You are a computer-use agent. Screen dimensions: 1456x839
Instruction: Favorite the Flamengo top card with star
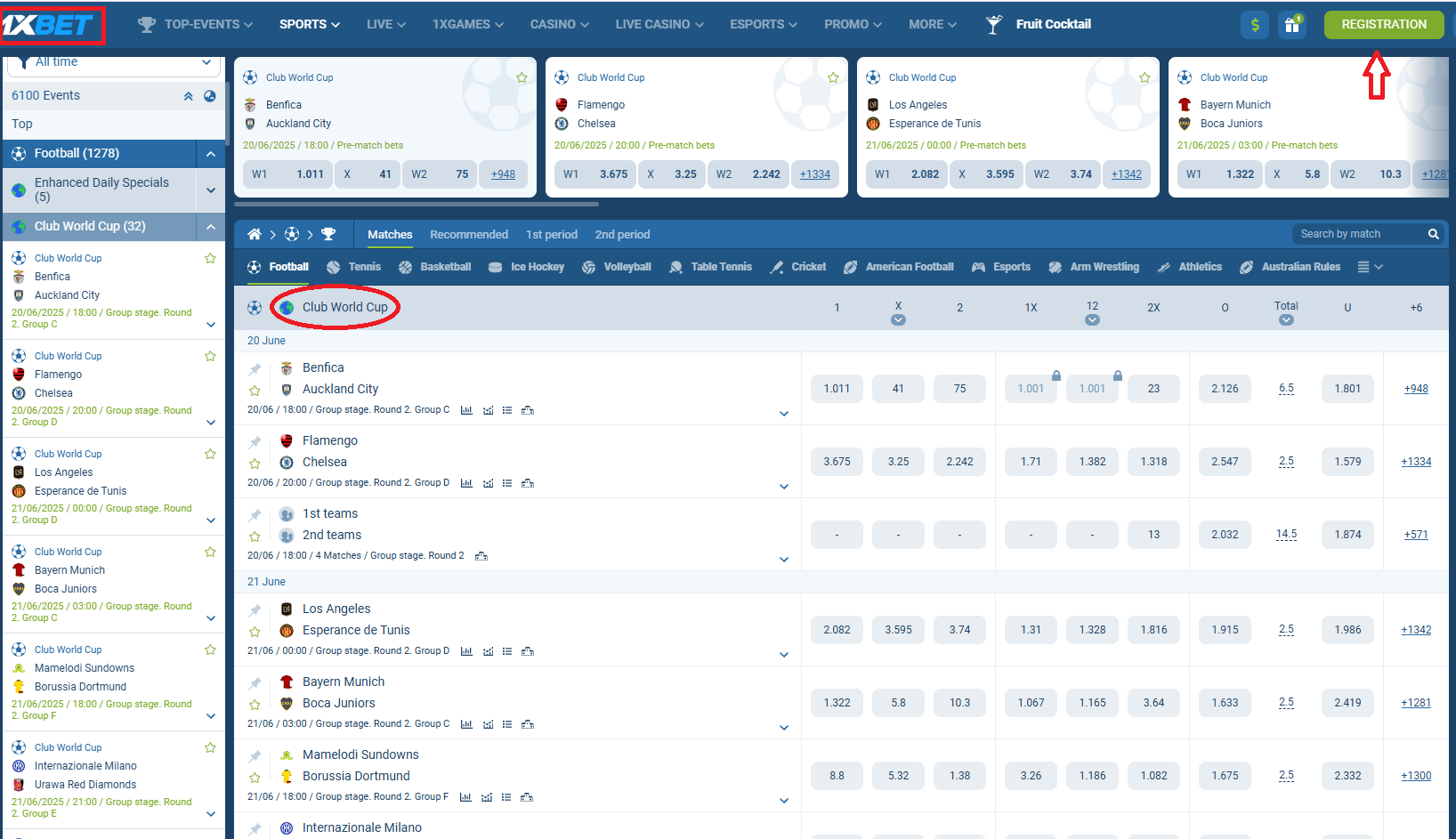833,77
